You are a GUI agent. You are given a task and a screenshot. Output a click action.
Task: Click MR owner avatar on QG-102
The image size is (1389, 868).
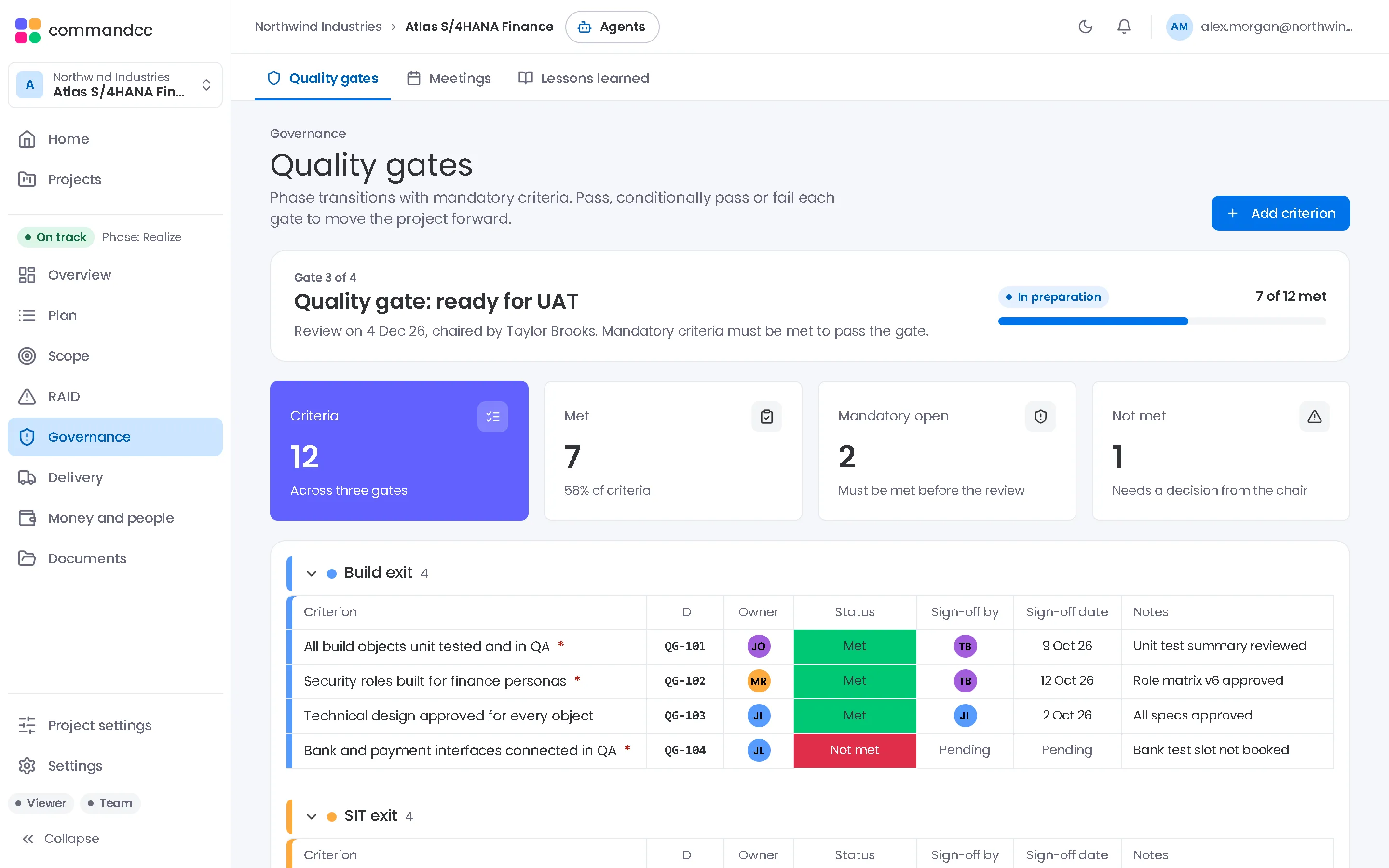point(759,681)
